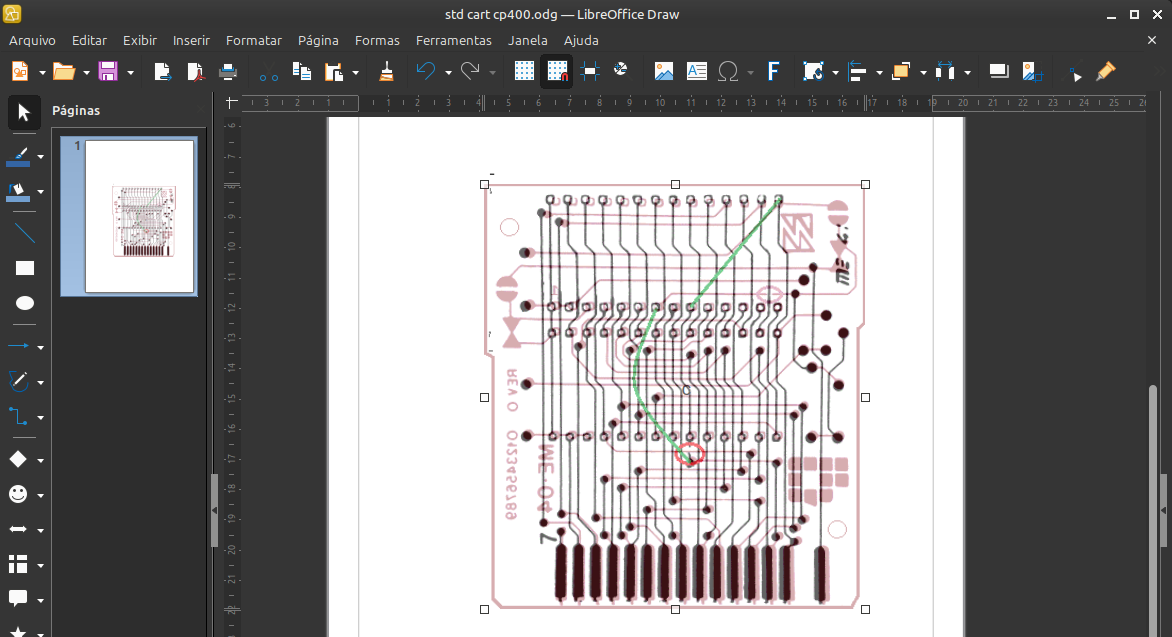The height and width of the screenshot is (637, 1172).
Task: Open the Undo history dropdown arrow
Action: pos(448,72)
